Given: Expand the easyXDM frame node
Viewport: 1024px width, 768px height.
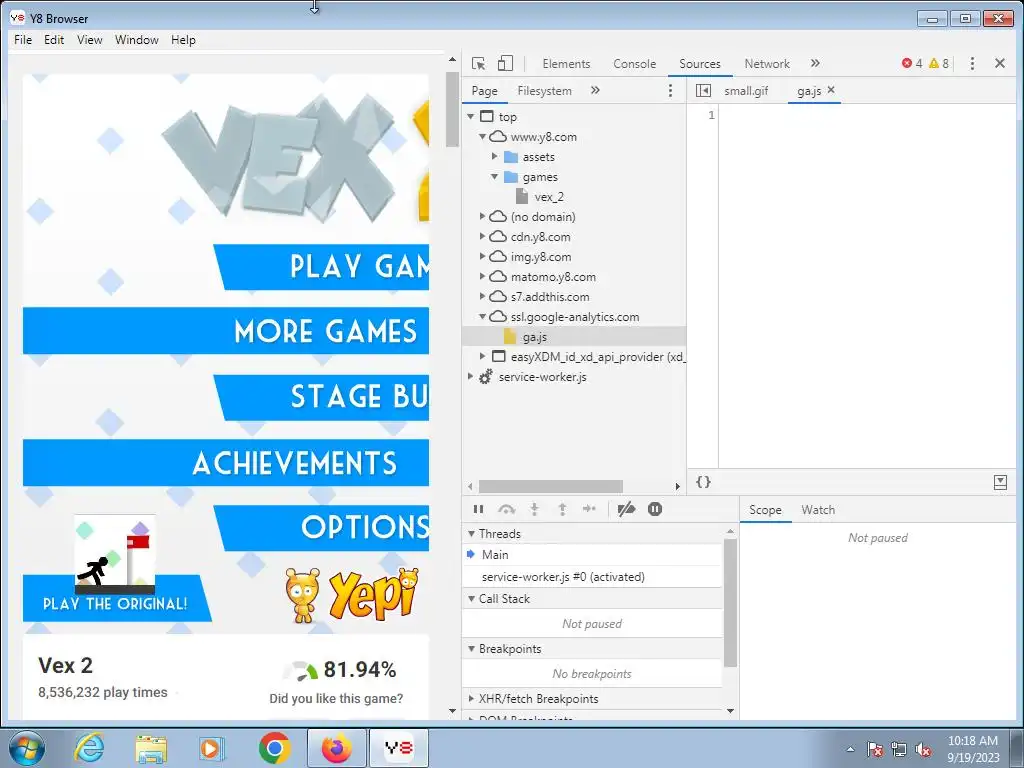Looking at the screenshot, I should click(x=483, y=357).
